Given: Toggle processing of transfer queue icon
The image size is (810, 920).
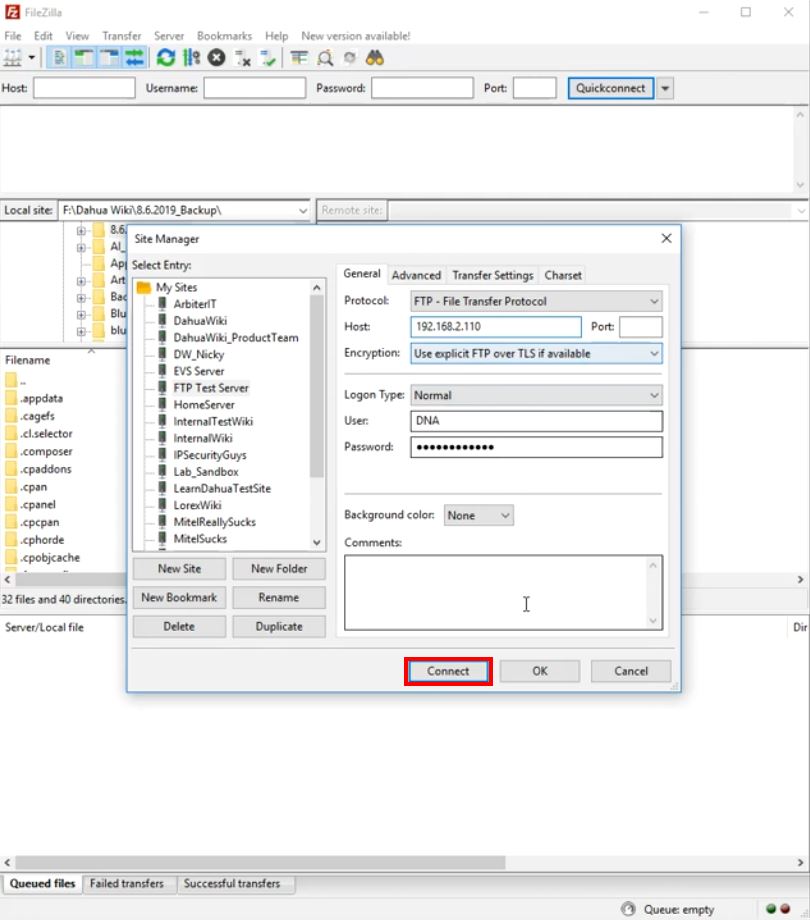Looking at the screenshot, I should (191, 58).
